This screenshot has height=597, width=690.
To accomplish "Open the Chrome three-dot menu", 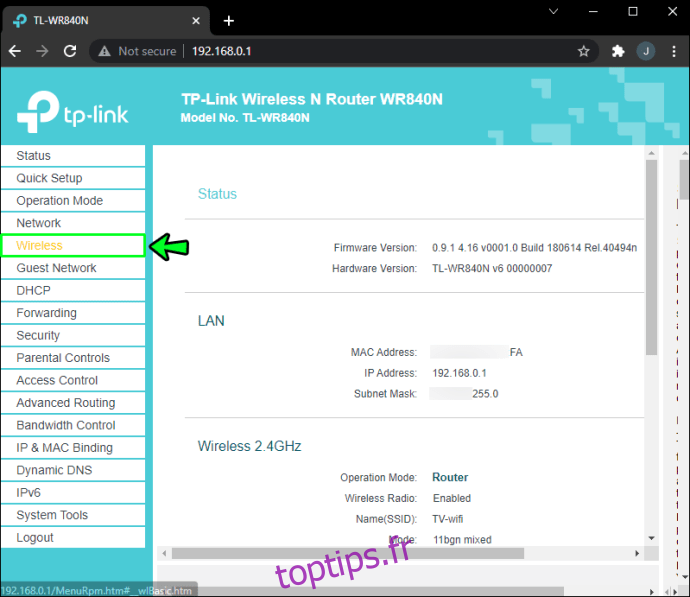I will 674,51.
